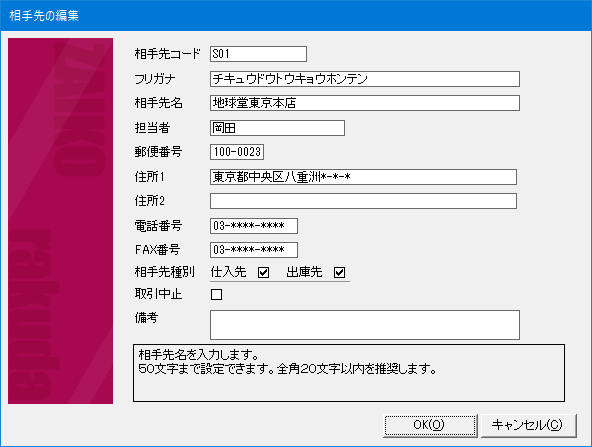Click the 仕入先 label text
Image resolution: width=592 pixels, height=447 pixels.
coord(228,272)
